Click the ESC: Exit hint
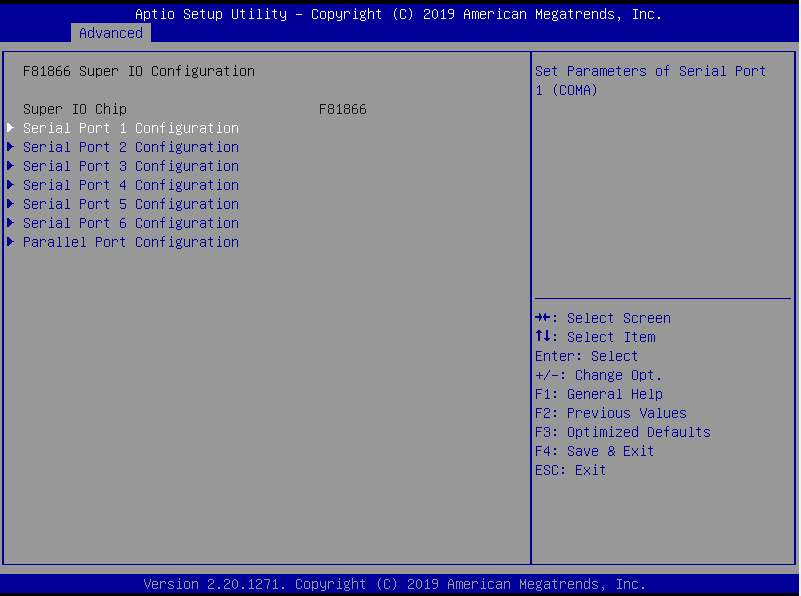This screenshot has height=596, width=801. (570, 470)
